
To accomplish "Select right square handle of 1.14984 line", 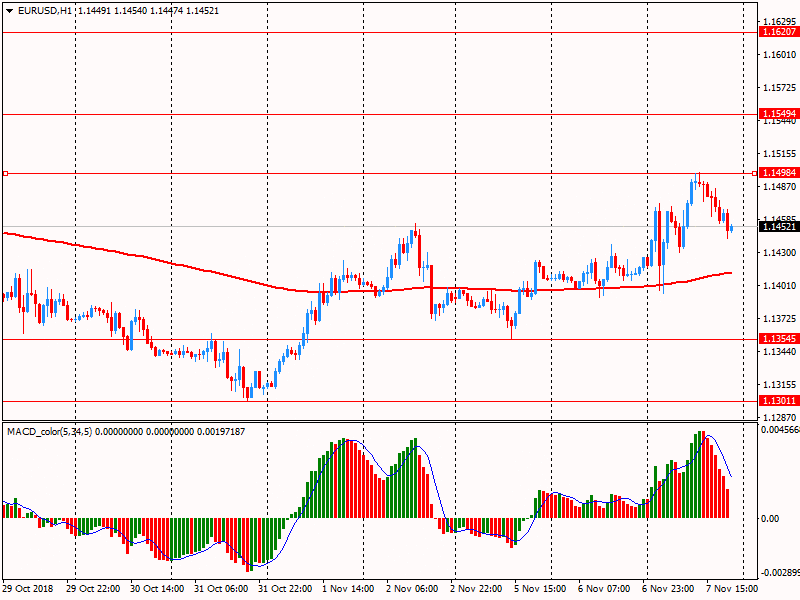I will click(752, 173).
